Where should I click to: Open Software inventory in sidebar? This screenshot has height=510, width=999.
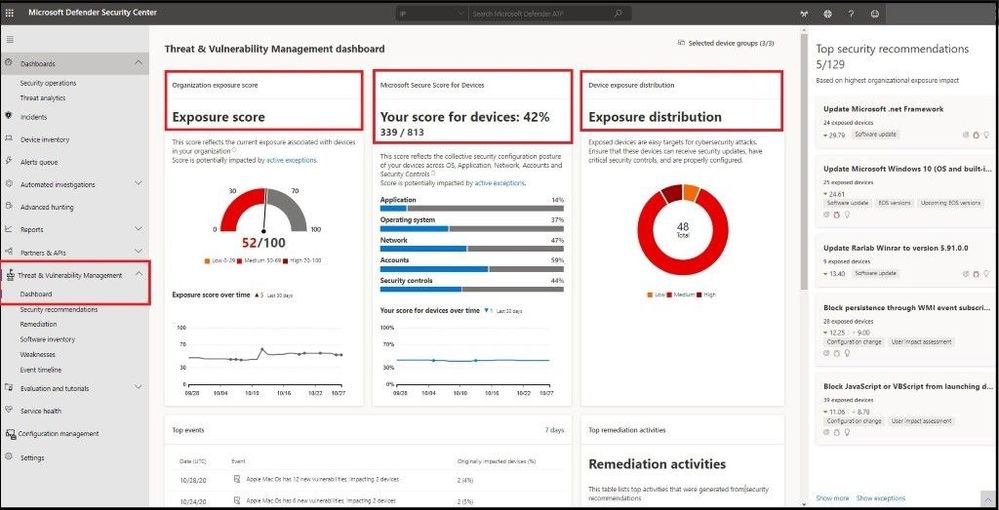coord(47,339)
